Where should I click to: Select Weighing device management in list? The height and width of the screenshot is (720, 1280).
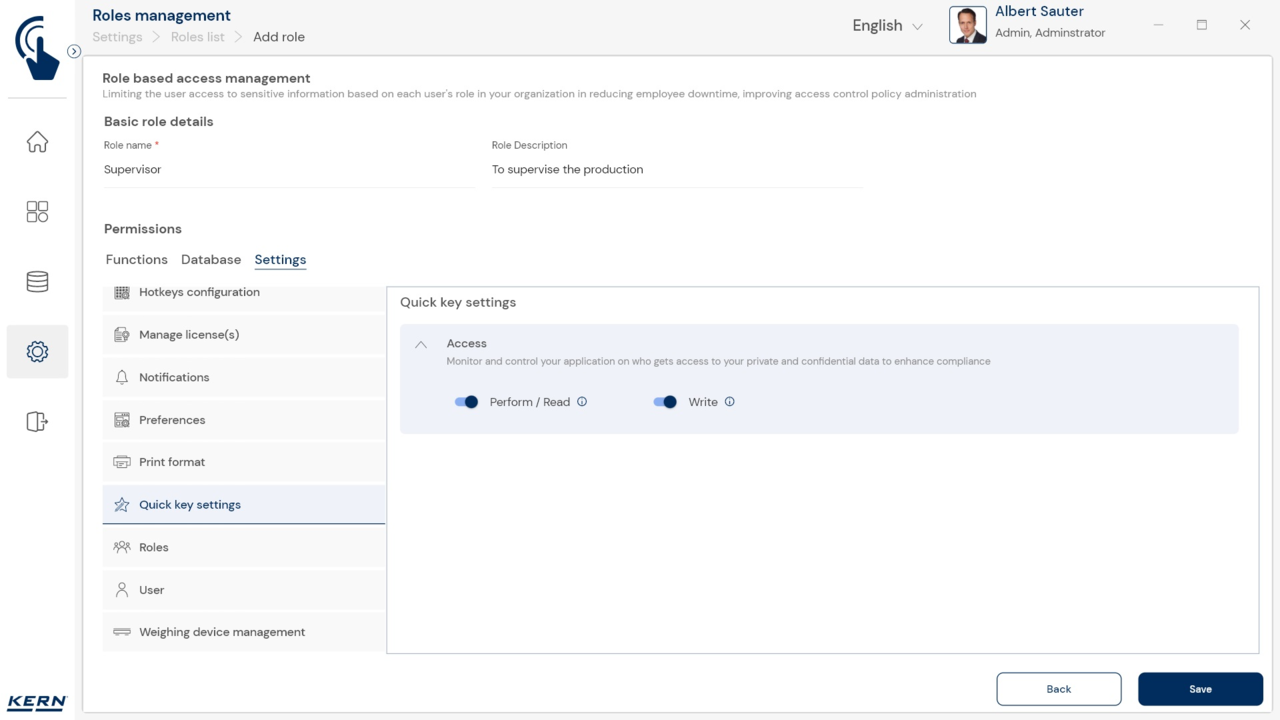coord(222,632)
